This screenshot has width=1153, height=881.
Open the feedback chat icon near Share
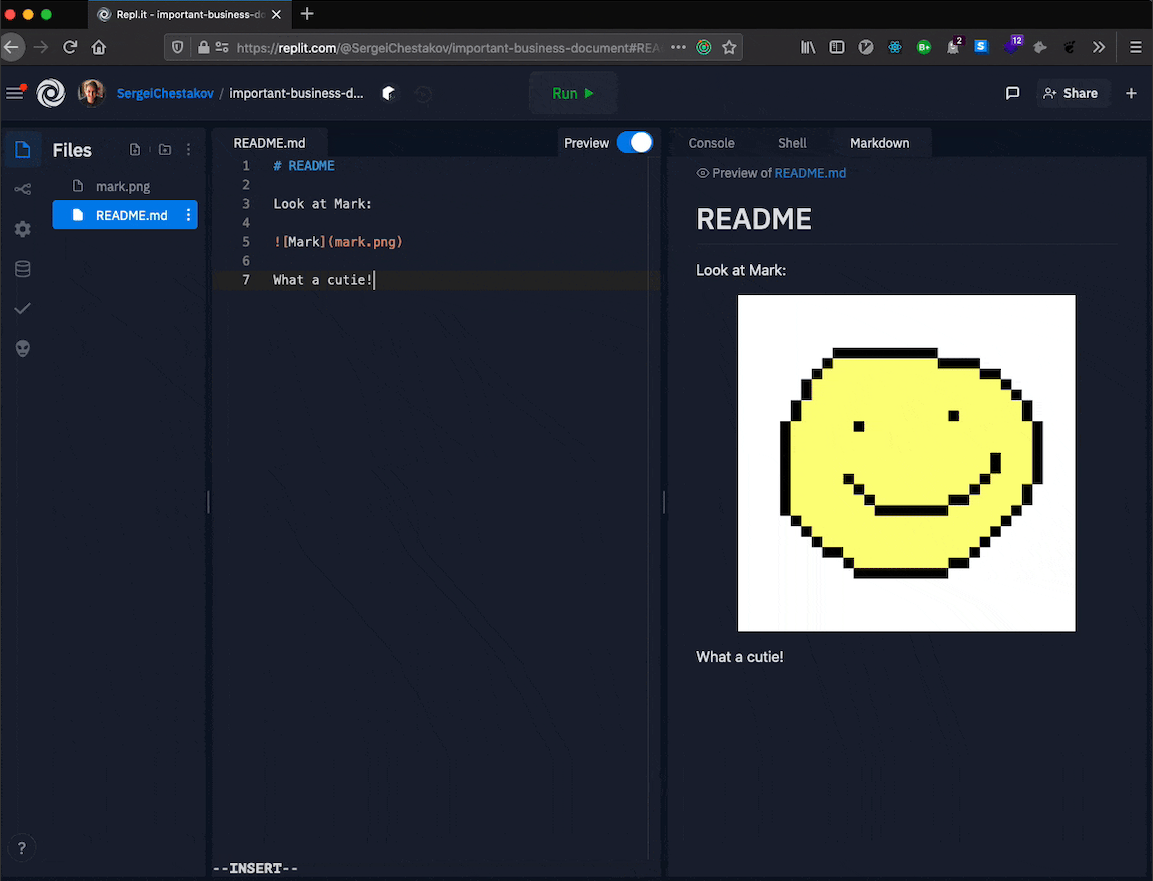[1012, 93]
